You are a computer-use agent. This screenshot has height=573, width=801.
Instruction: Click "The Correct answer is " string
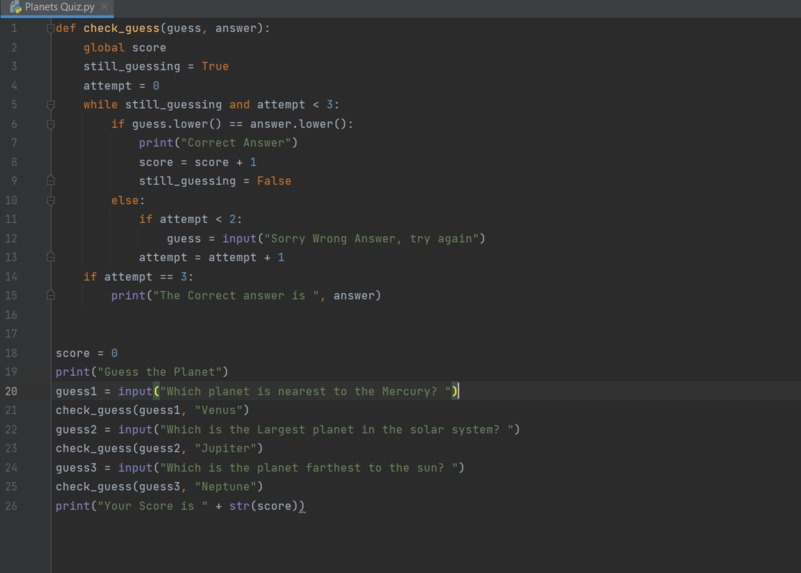click(236, 296)
